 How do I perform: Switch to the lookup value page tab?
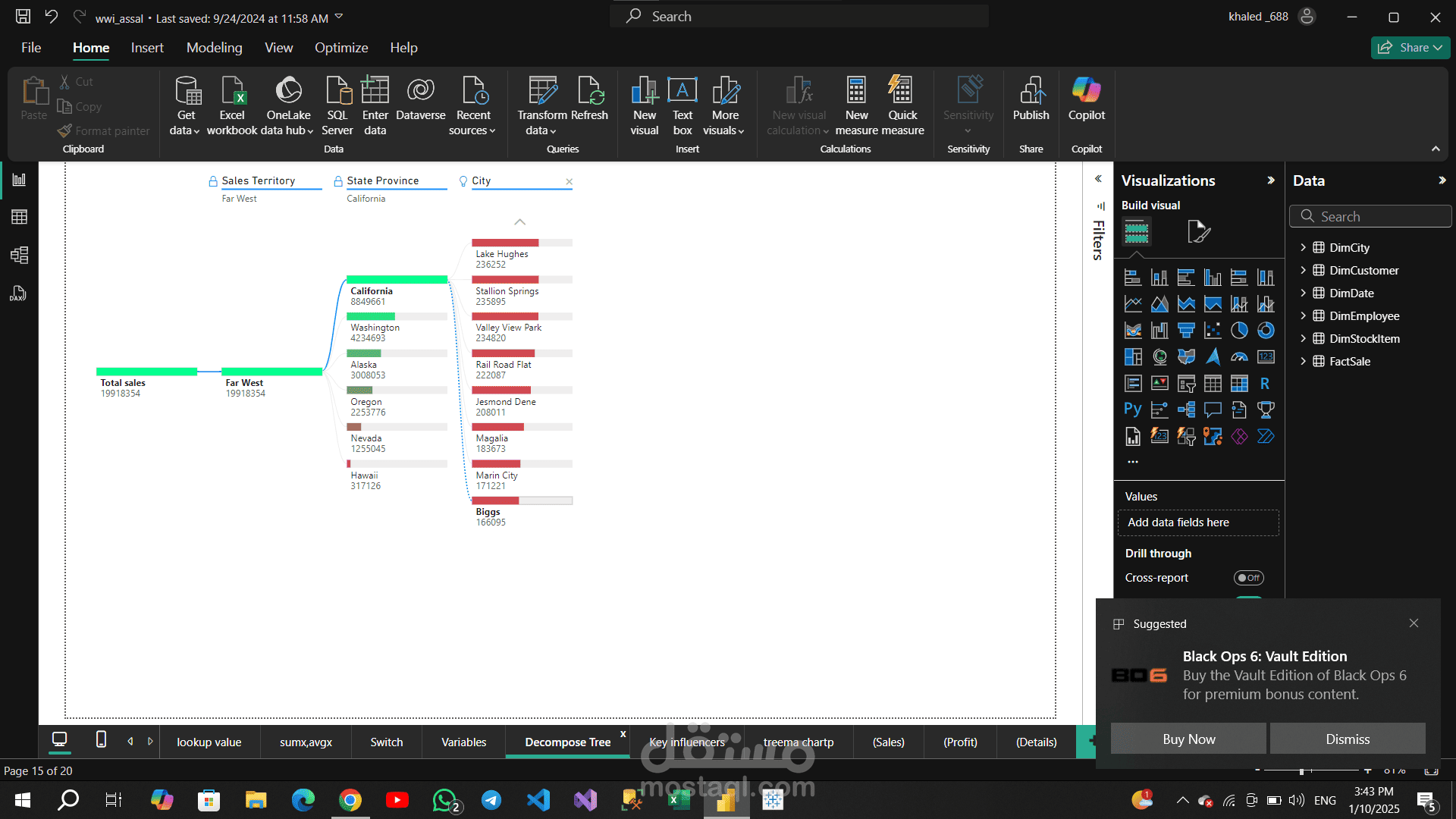tap(209, 742)
